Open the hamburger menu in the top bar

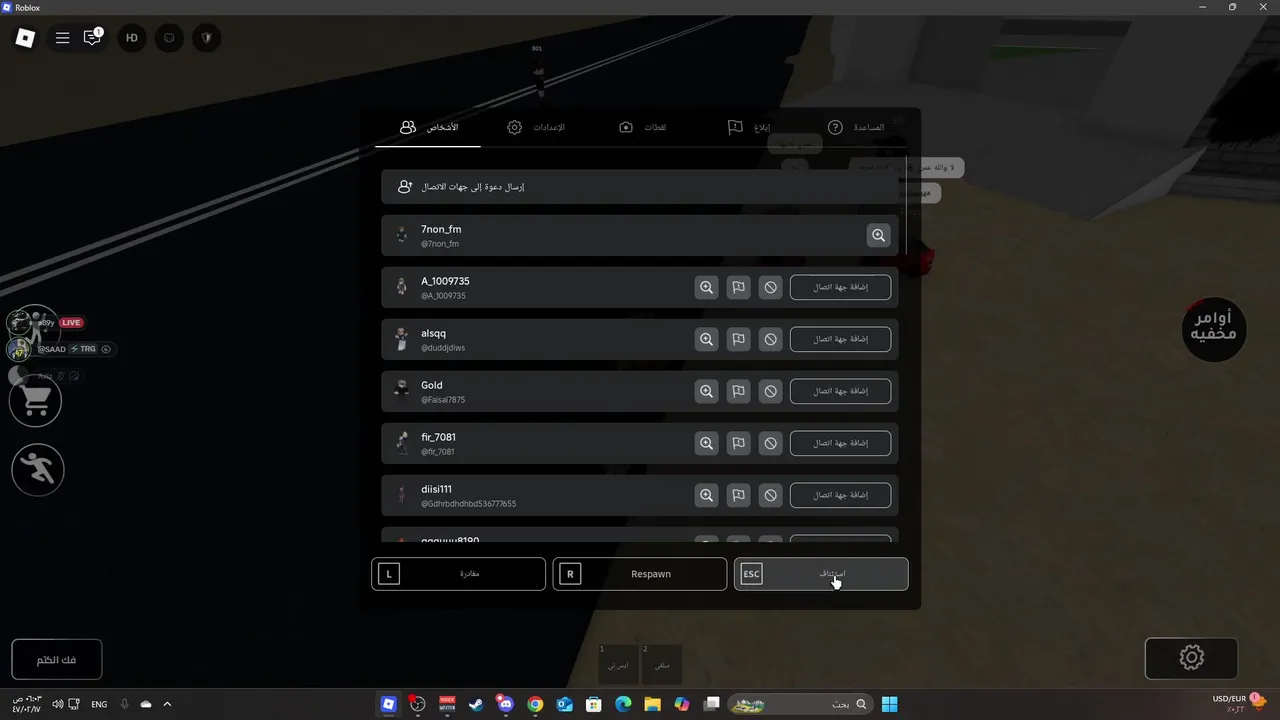point(62,38)
